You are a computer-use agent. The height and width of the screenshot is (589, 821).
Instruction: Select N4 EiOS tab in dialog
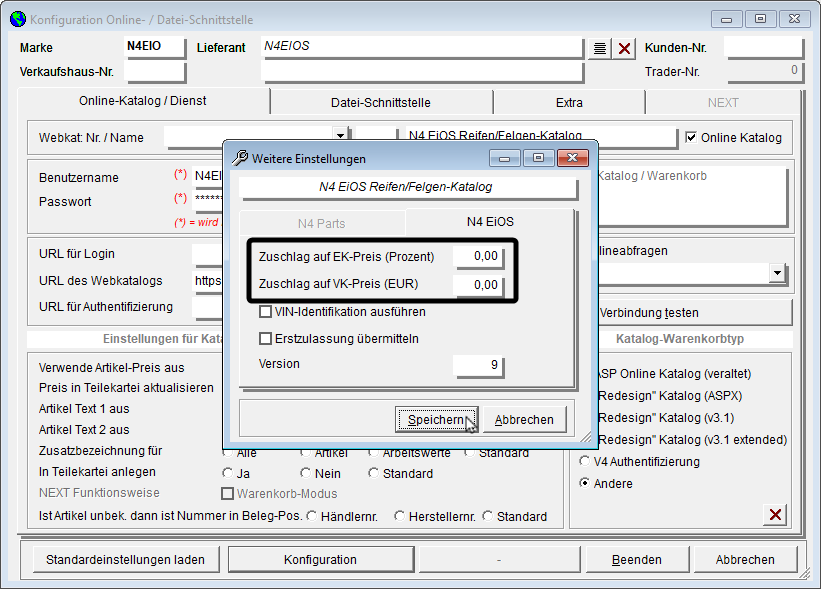pos(490,221)
